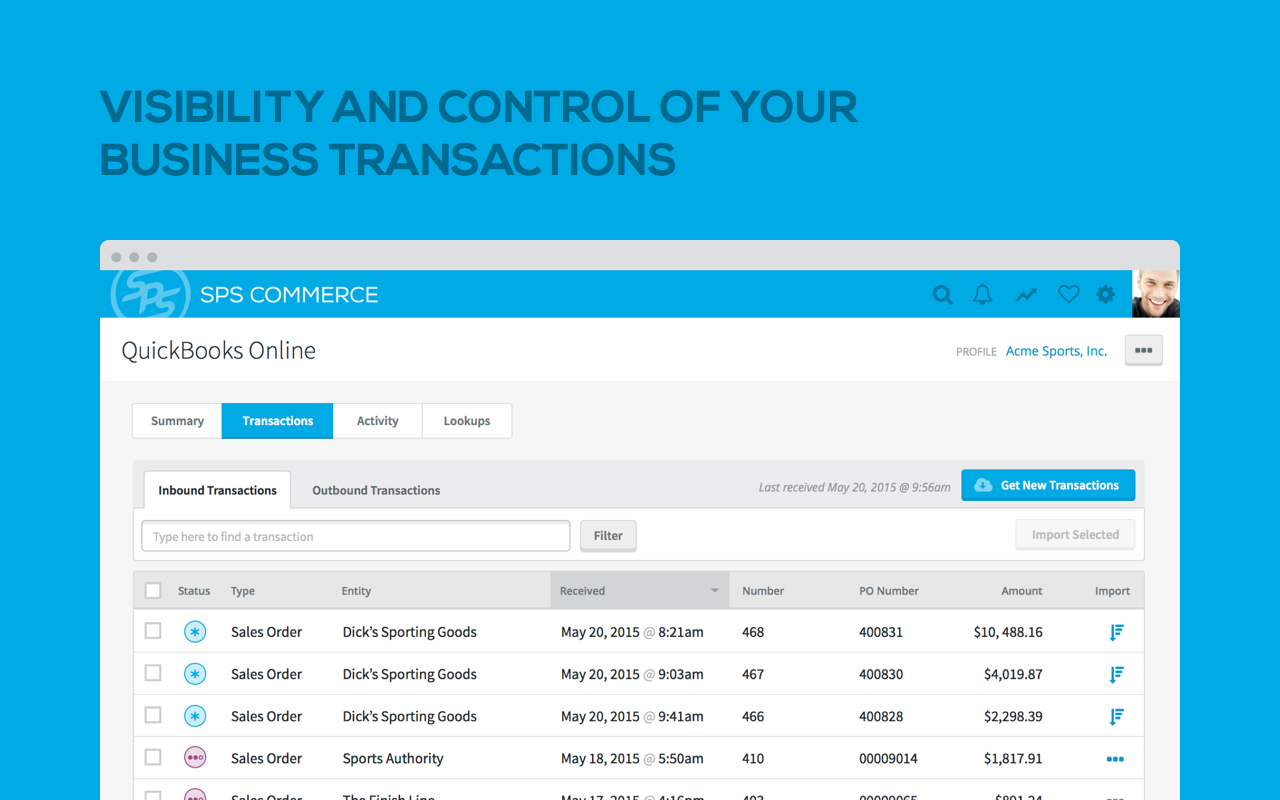1280x800 pixels.
Task: Click the Acme Sports, Inc. profile link
Action: (x=1056, y=351)
